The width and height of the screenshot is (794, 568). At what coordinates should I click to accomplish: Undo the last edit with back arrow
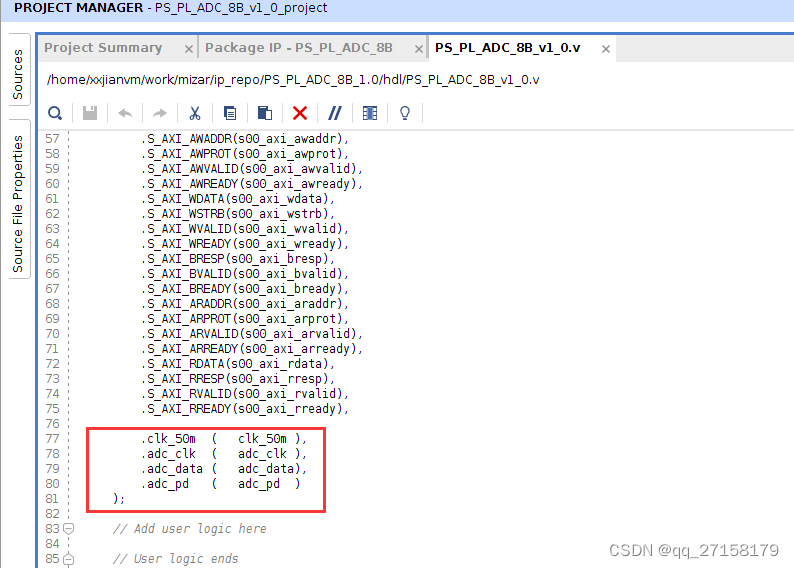pos(125,113)
